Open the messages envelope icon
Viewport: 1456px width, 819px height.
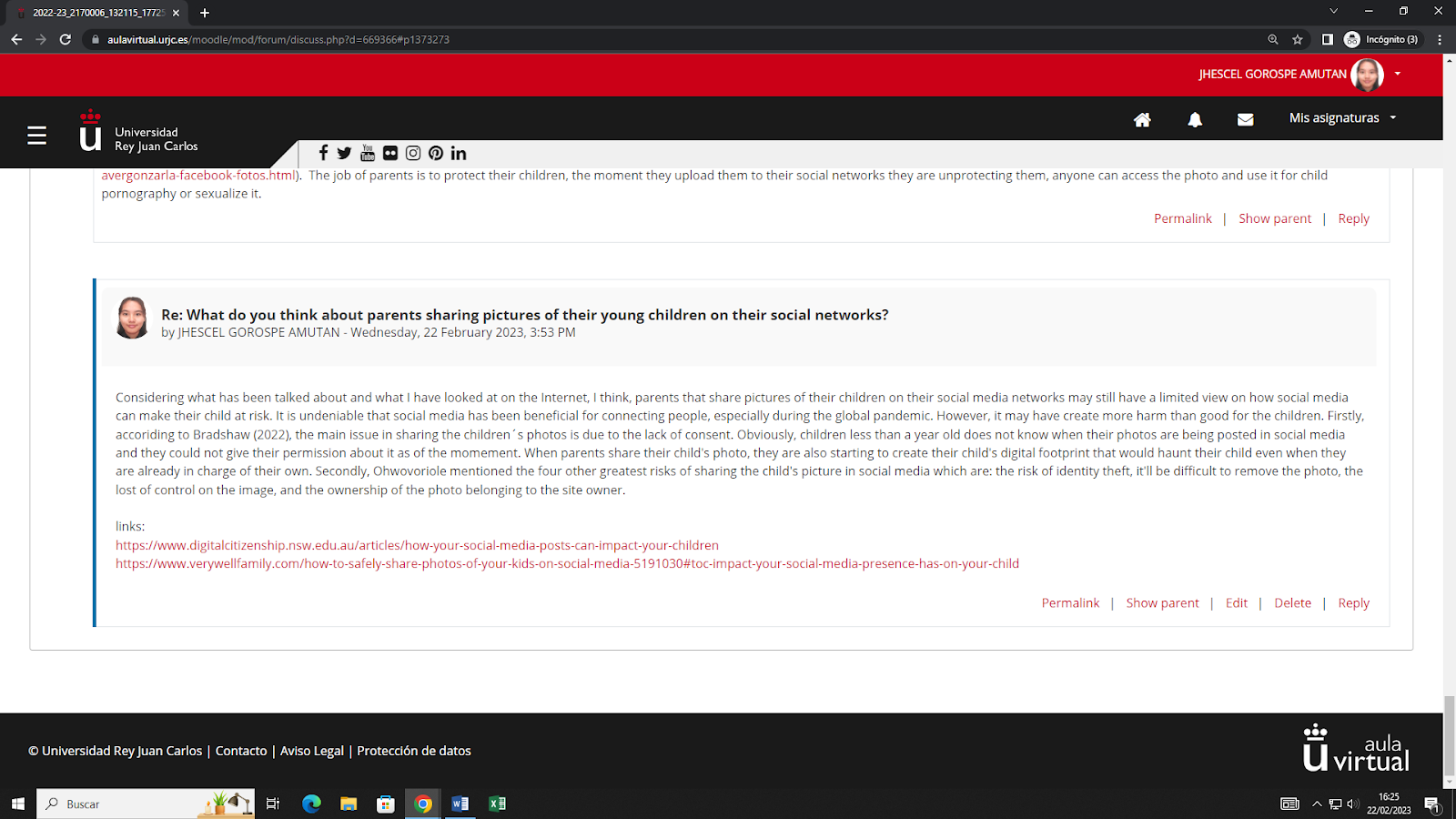click(x=1246, y=119)
